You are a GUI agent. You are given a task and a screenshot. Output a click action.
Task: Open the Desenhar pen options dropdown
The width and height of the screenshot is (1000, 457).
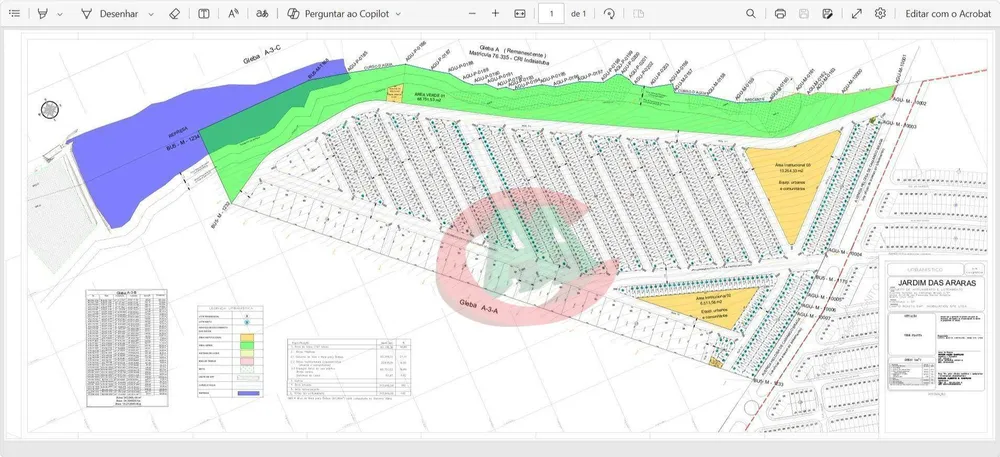coord(151,13)
